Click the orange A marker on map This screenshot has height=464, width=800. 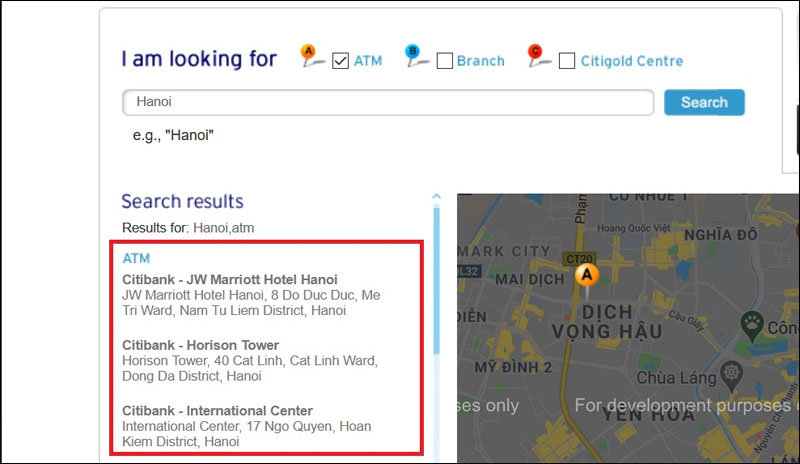(x=587, y=273)
